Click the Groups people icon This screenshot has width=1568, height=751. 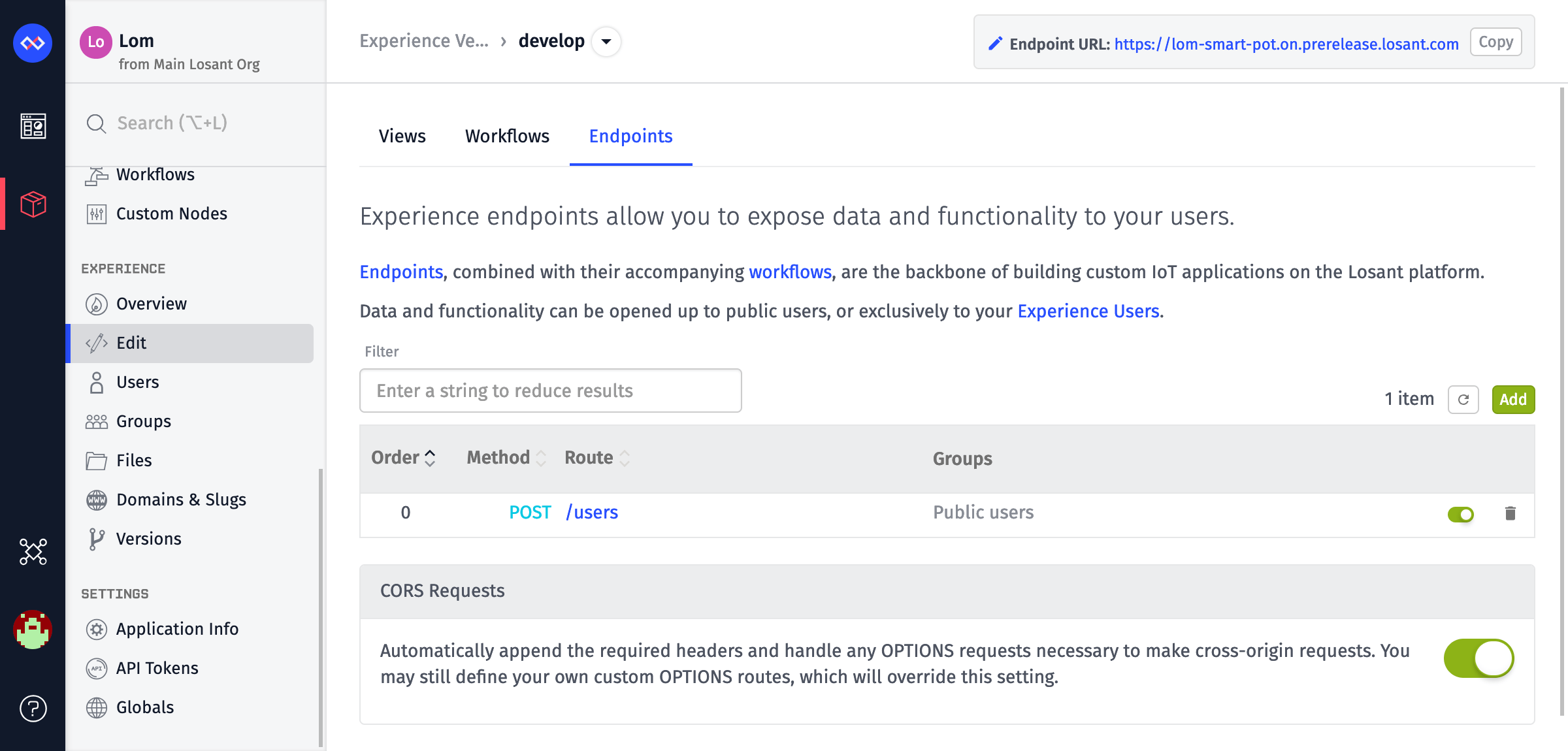coord(96,422)
